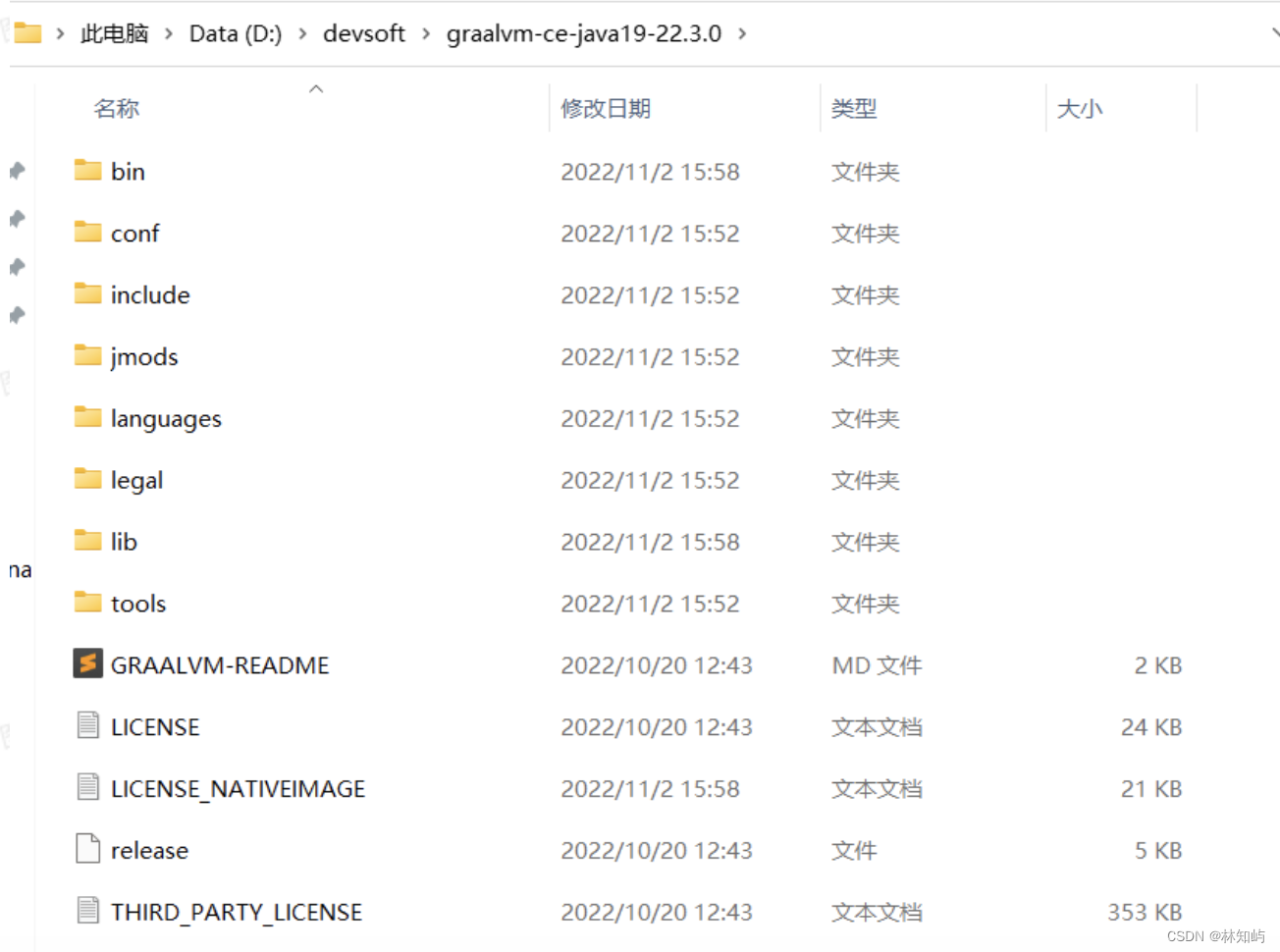This screenshot has height=952, width=1280.
Task: Select the languages folder icon
Action: coord(87,418)
